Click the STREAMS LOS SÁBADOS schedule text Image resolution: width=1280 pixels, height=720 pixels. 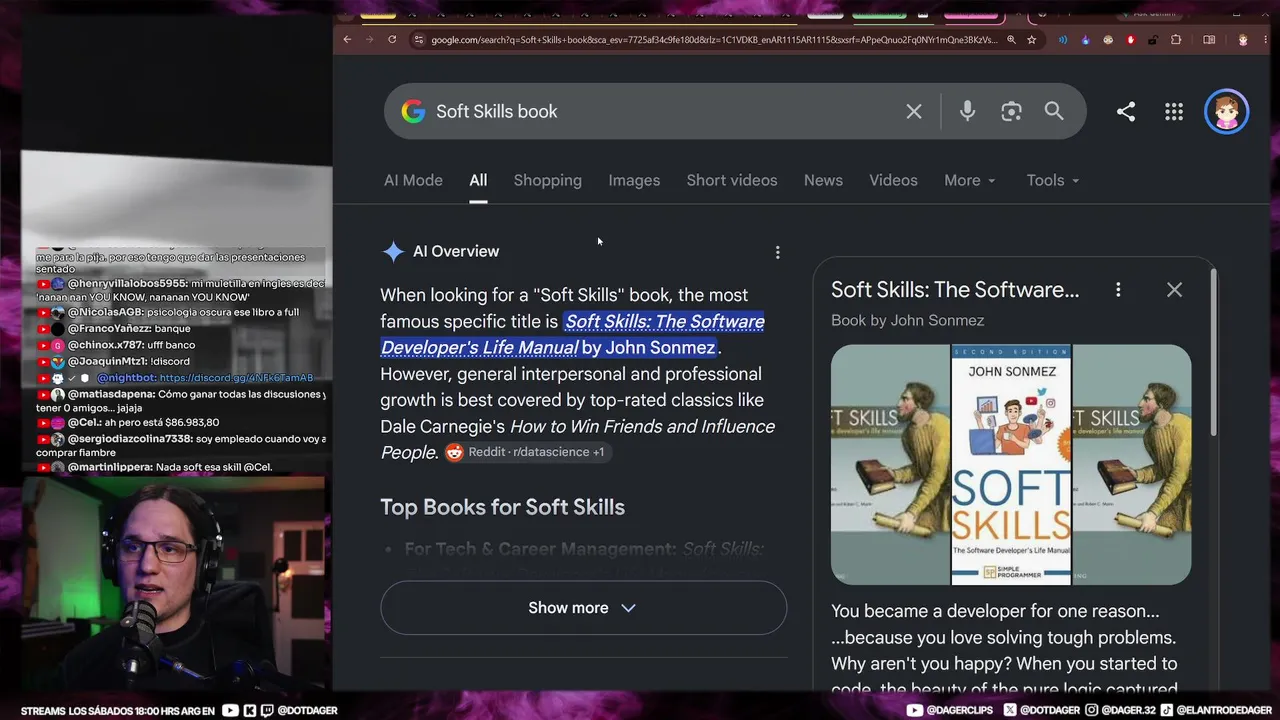[x=117, y=711]
